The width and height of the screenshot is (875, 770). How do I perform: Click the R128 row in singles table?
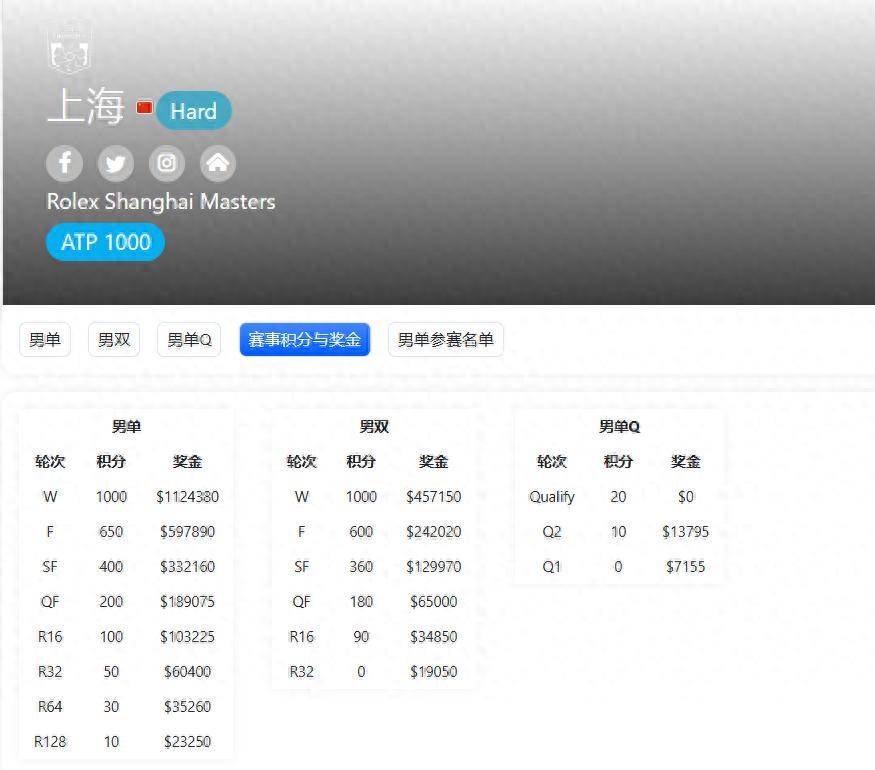[x=50, y=742]
